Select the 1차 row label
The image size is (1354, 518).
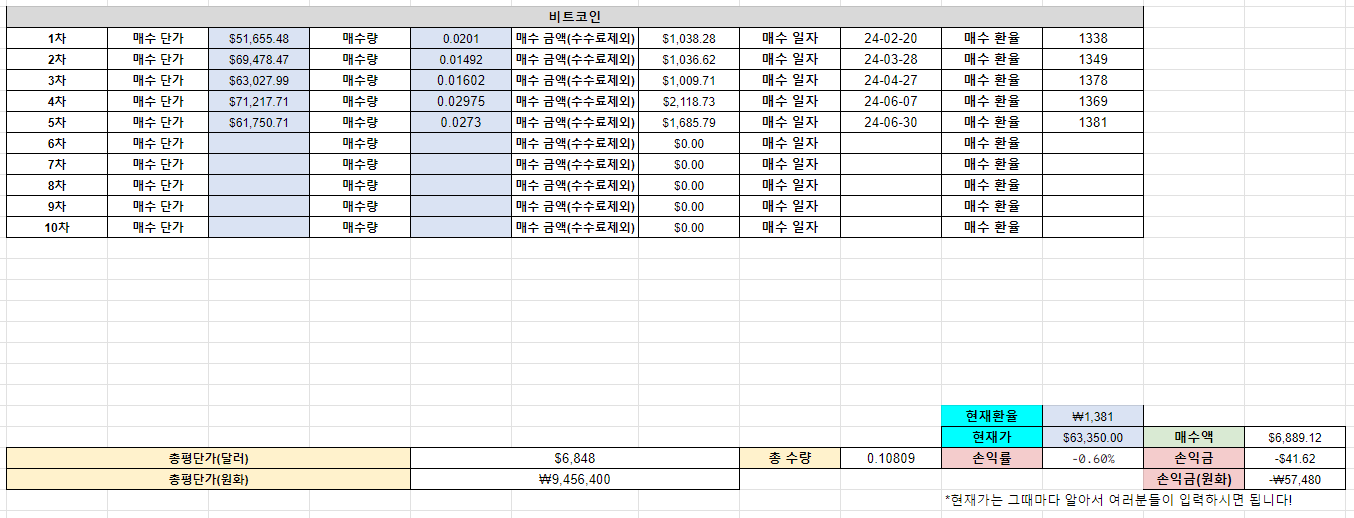coord(57,38)
